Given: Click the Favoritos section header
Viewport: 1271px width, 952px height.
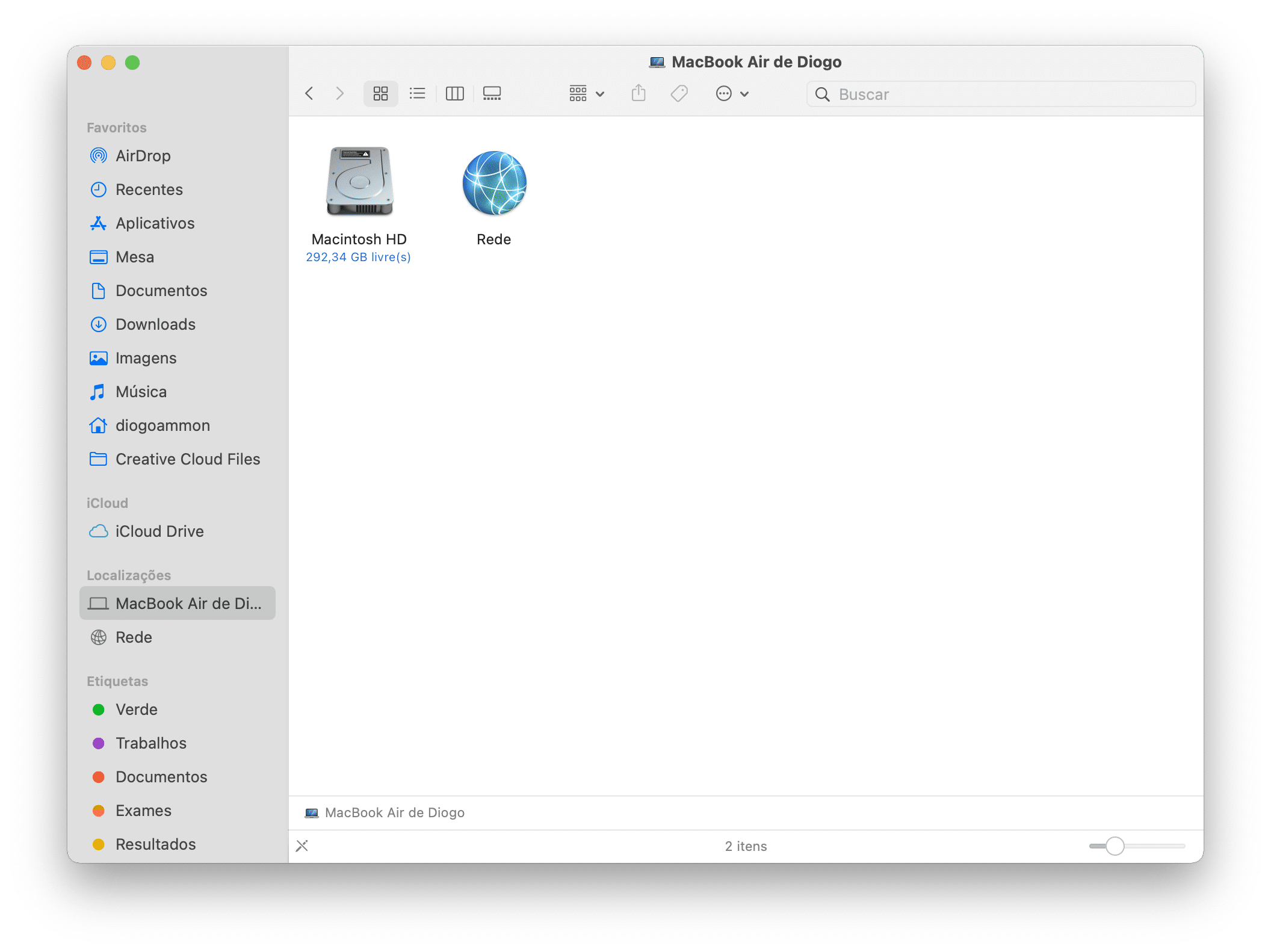Looking at the screenshot, I should [x=117, y=128].
